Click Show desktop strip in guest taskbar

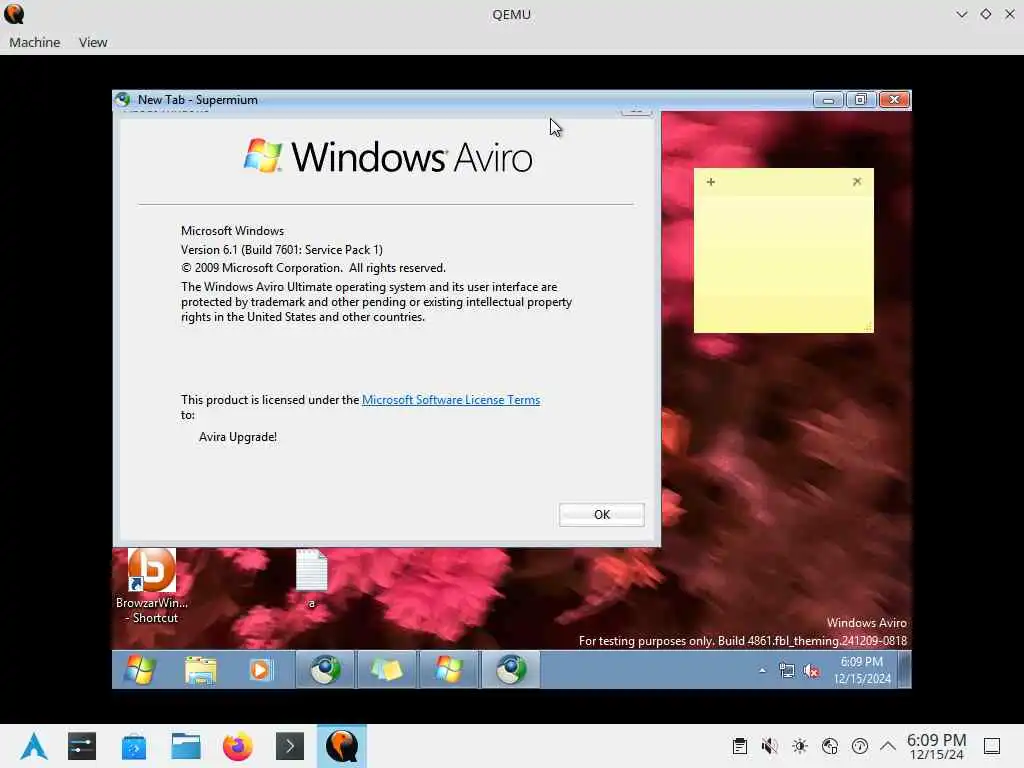904,670
